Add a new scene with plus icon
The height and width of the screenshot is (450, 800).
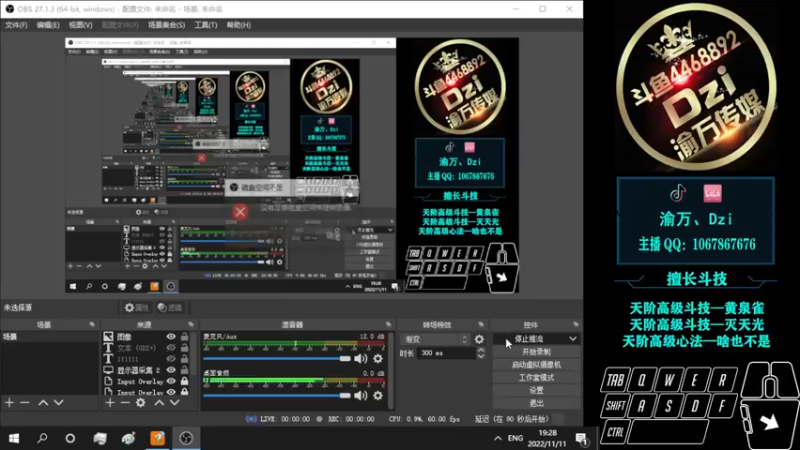coord(9,403)
